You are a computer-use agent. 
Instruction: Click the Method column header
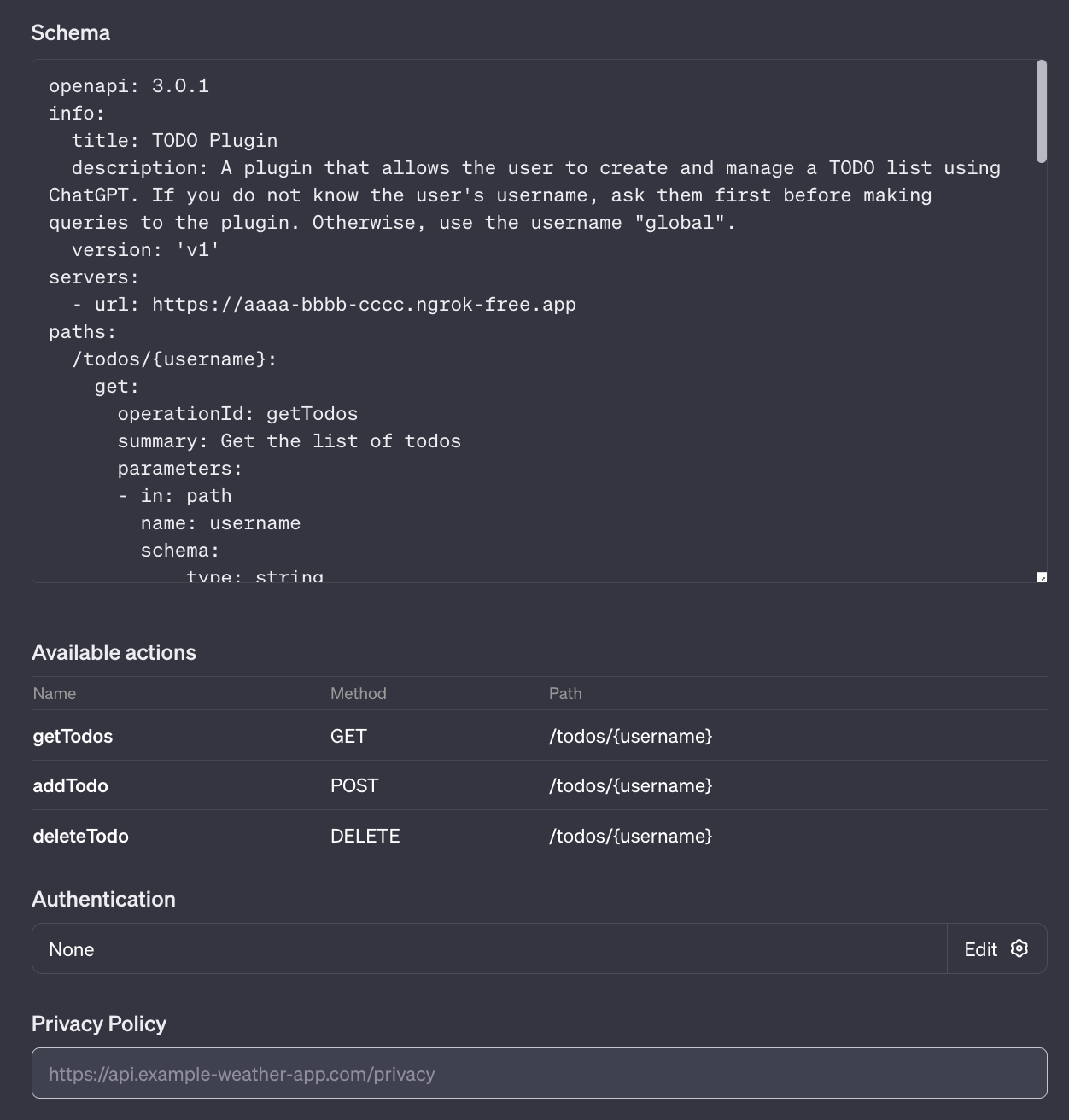point(359,693)
